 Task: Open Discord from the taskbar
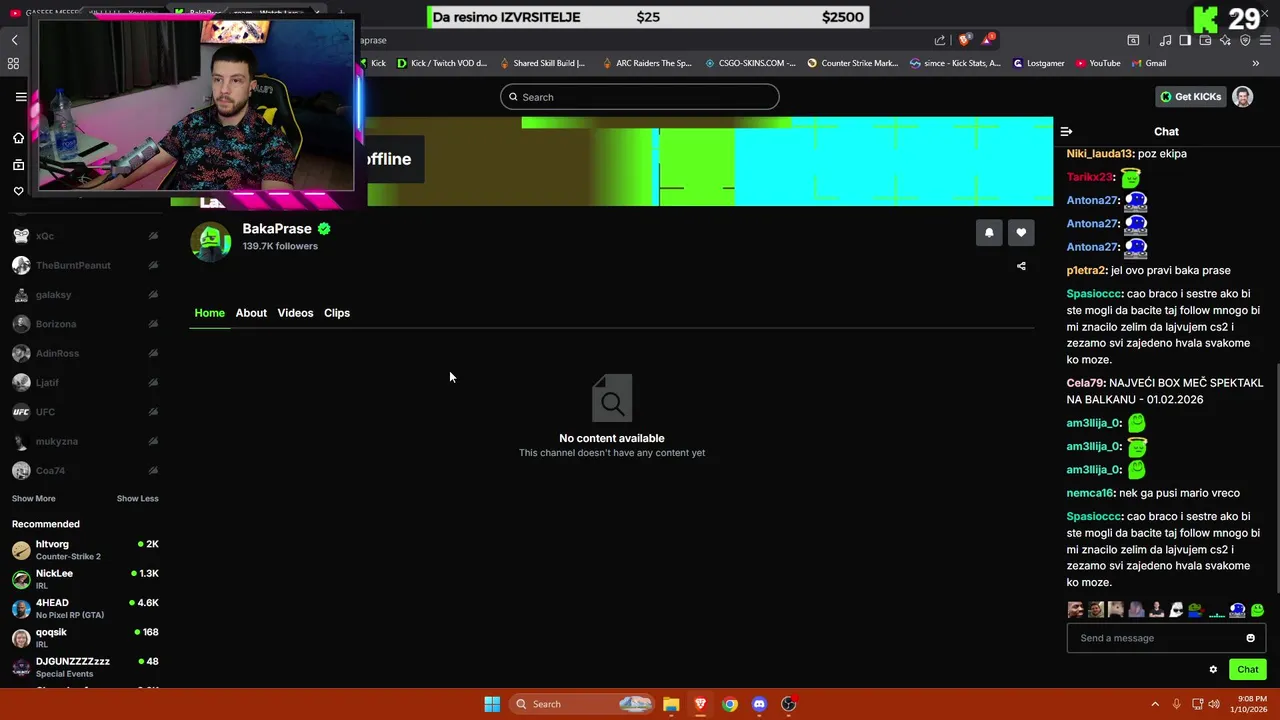759,704
